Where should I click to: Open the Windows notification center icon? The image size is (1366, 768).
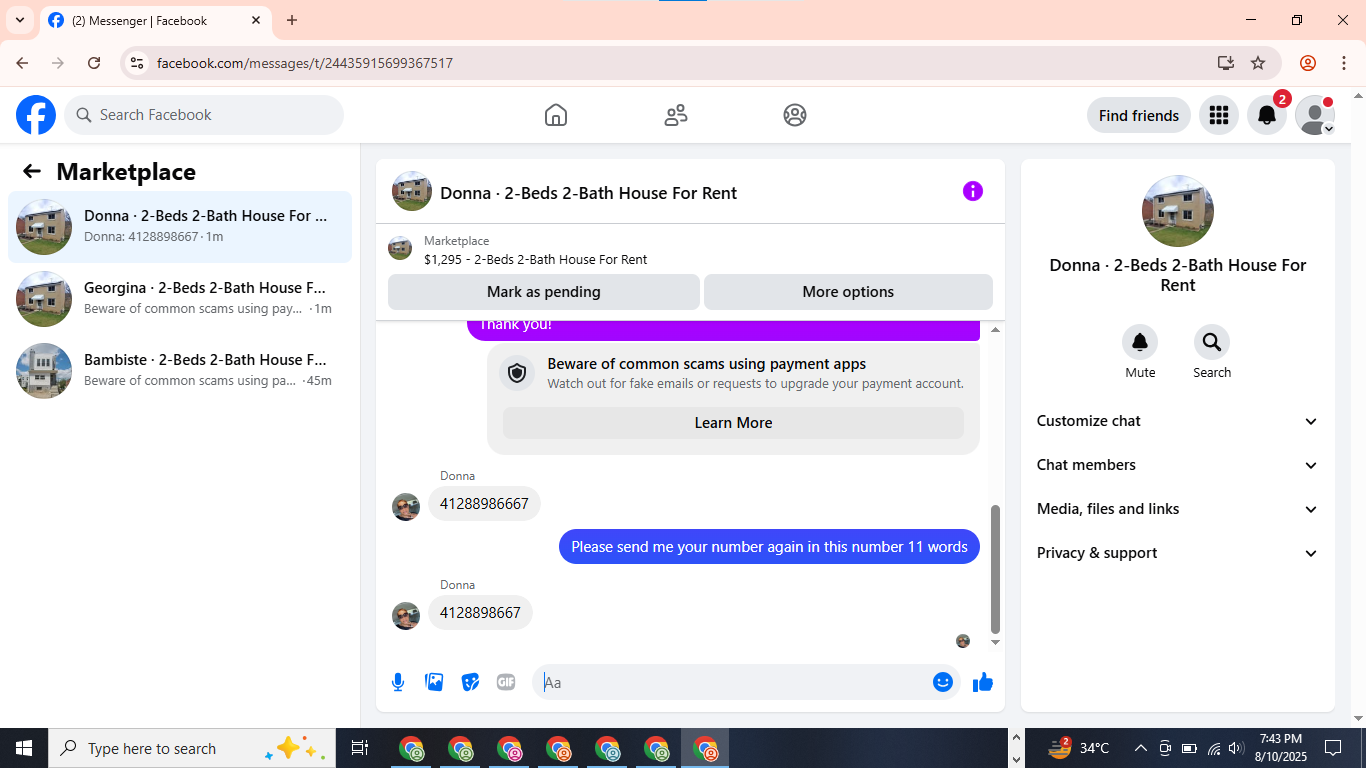coord(1333,748)
